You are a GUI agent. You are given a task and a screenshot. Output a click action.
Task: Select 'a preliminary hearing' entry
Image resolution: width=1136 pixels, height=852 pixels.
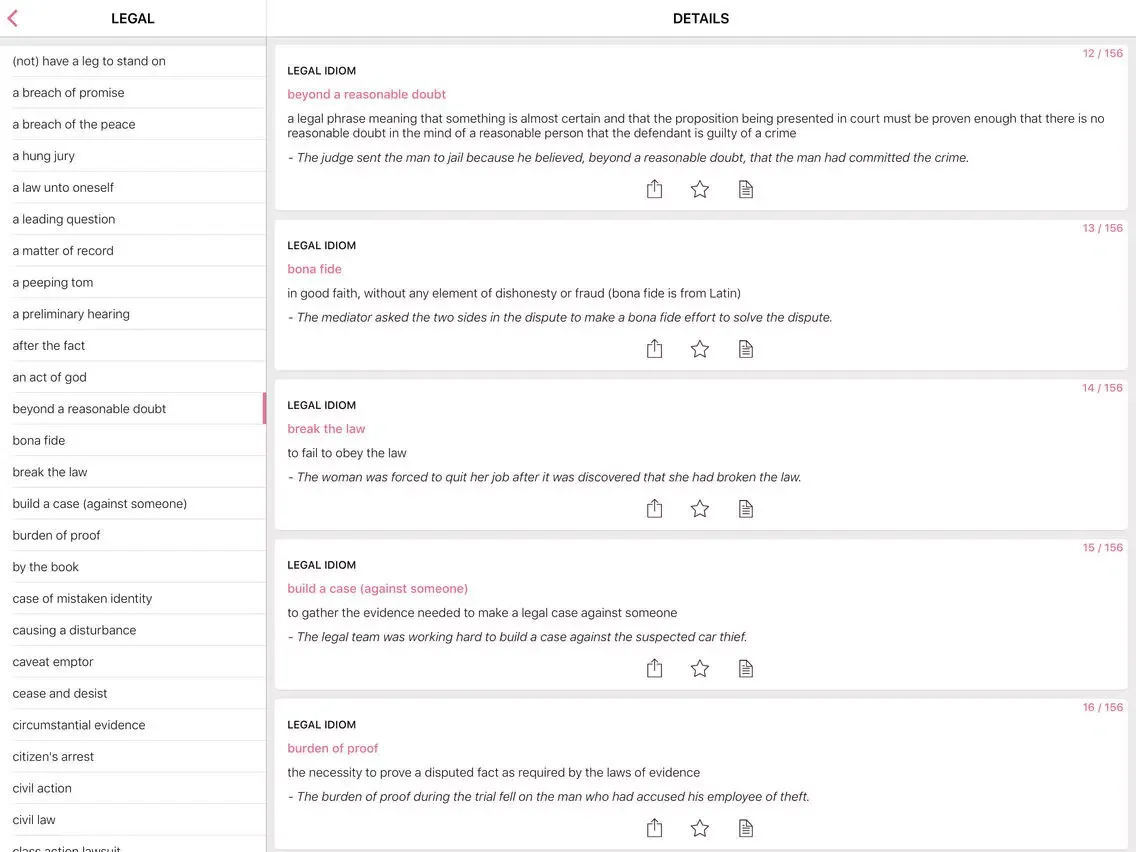coord(133,314)
